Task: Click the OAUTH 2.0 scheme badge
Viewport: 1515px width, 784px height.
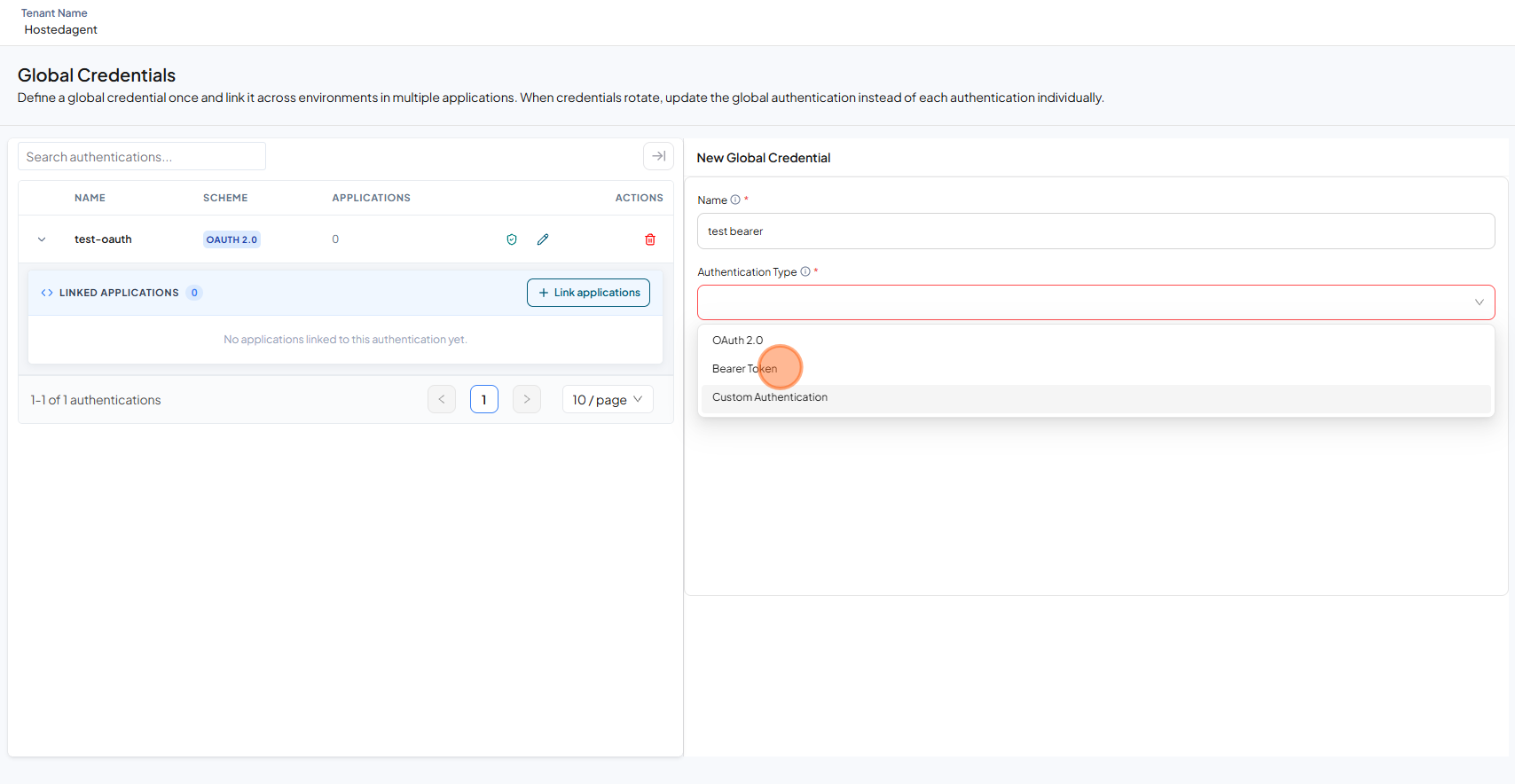Action: tap(232, 239)
